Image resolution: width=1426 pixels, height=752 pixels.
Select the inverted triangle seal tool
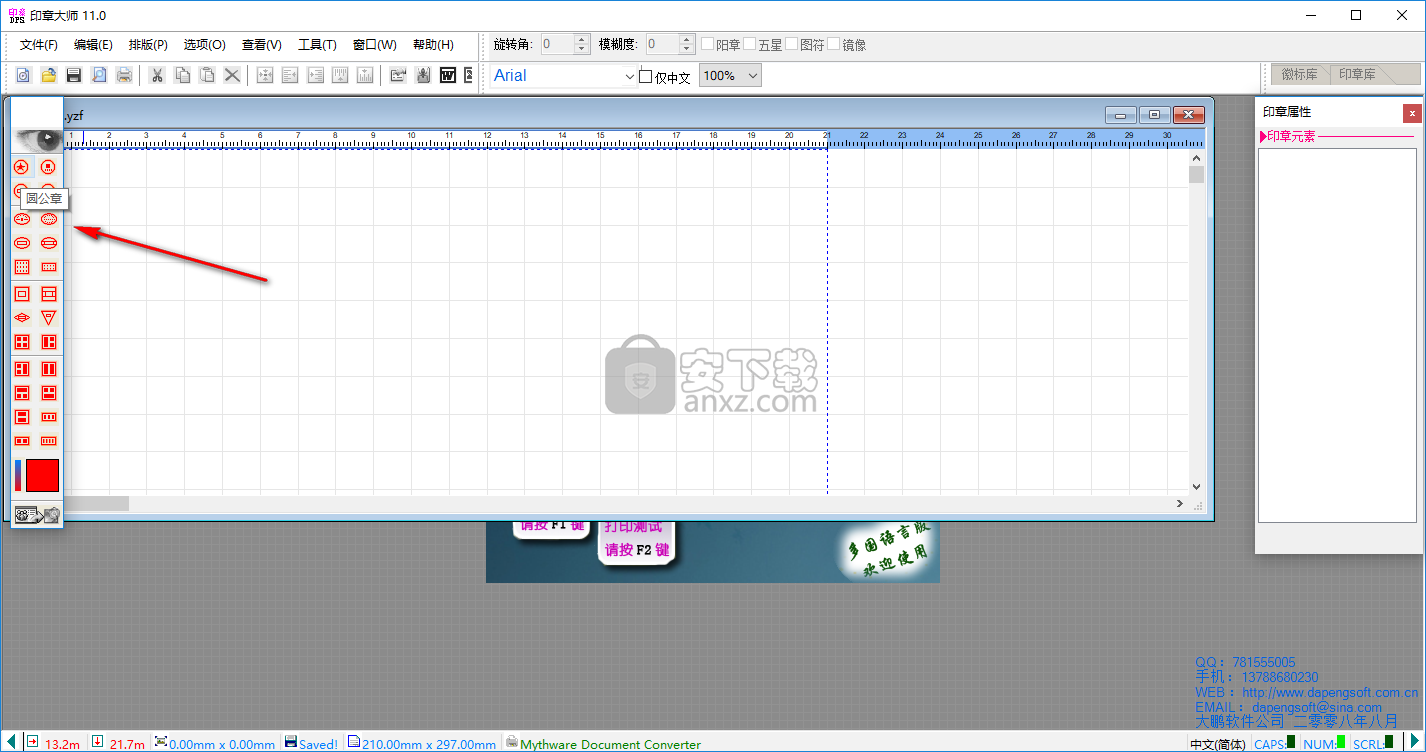48,318
